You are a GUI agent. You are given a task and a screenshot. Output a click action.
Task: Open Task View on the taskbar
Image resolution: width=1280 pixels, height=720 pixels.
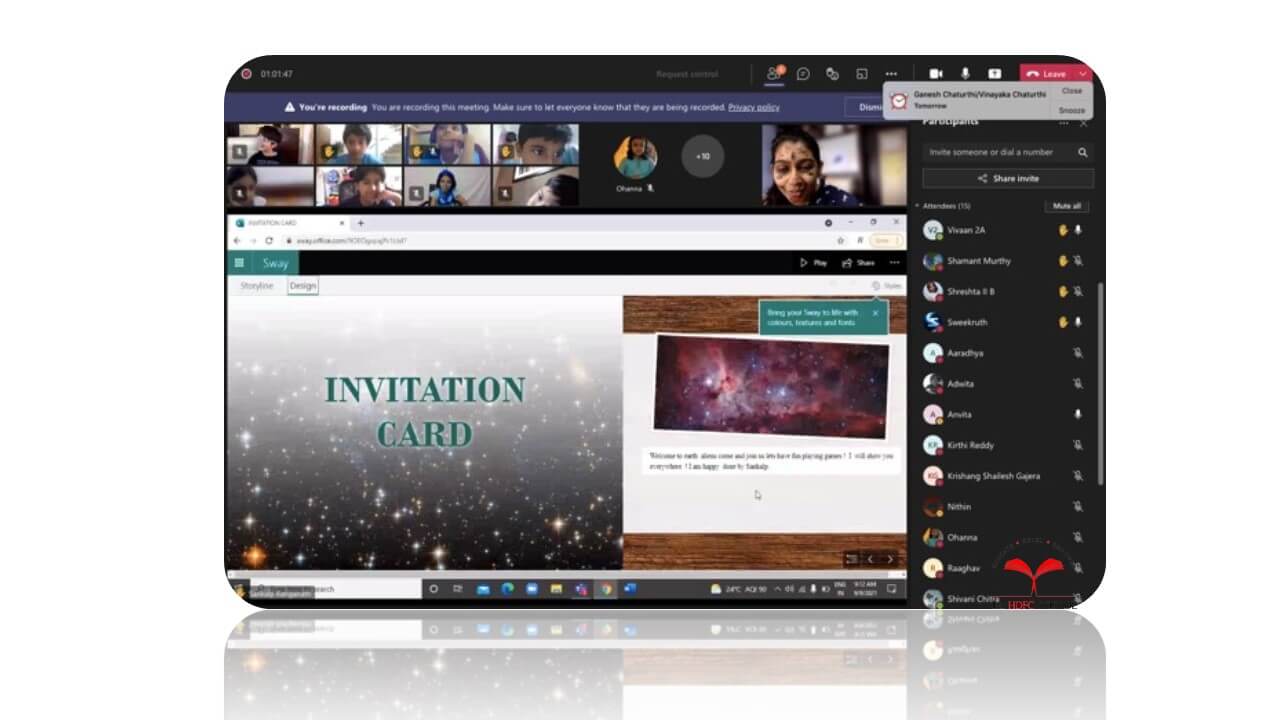point(457,589)
